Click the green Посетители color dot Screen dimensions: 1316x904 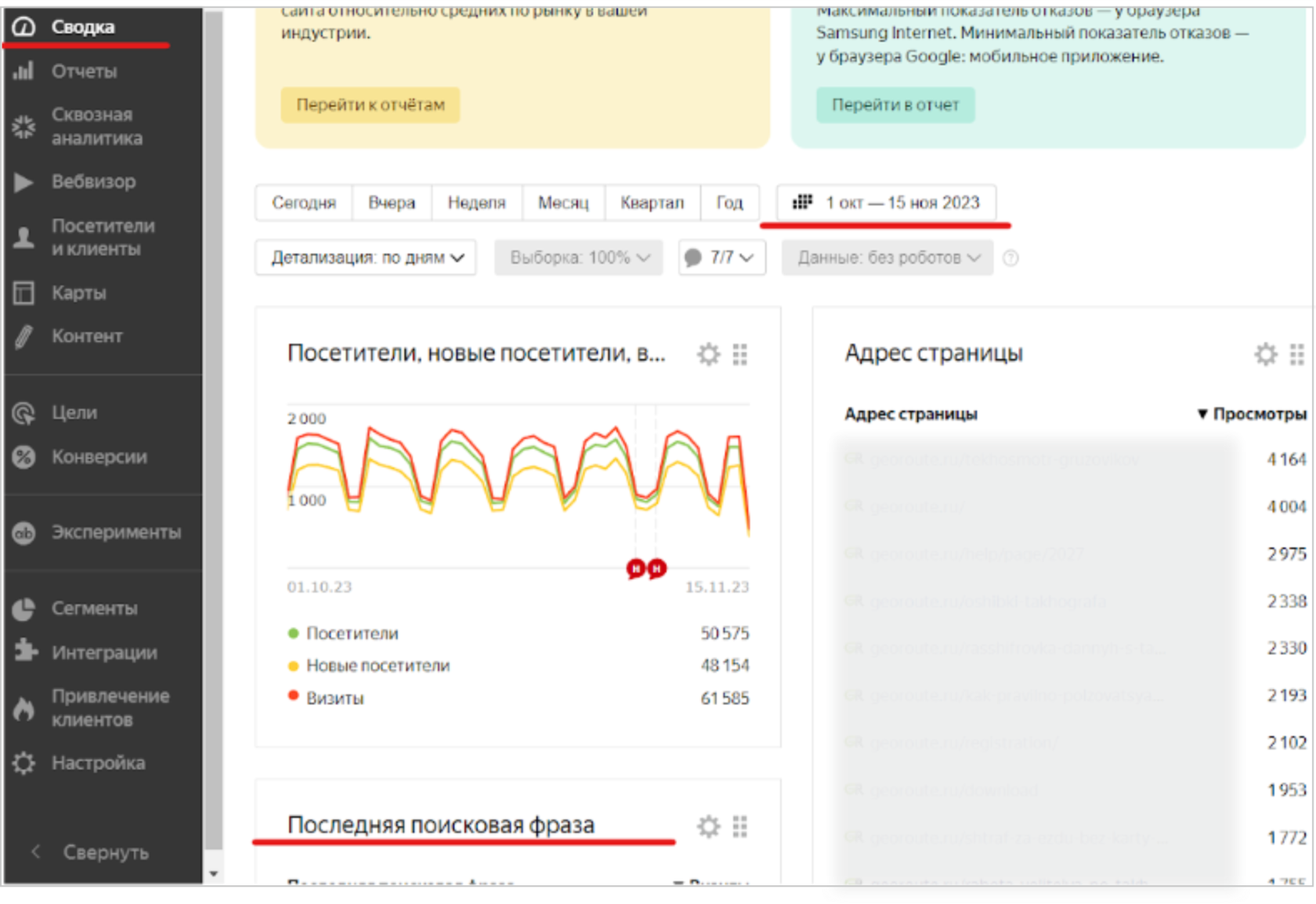point(292,632)
